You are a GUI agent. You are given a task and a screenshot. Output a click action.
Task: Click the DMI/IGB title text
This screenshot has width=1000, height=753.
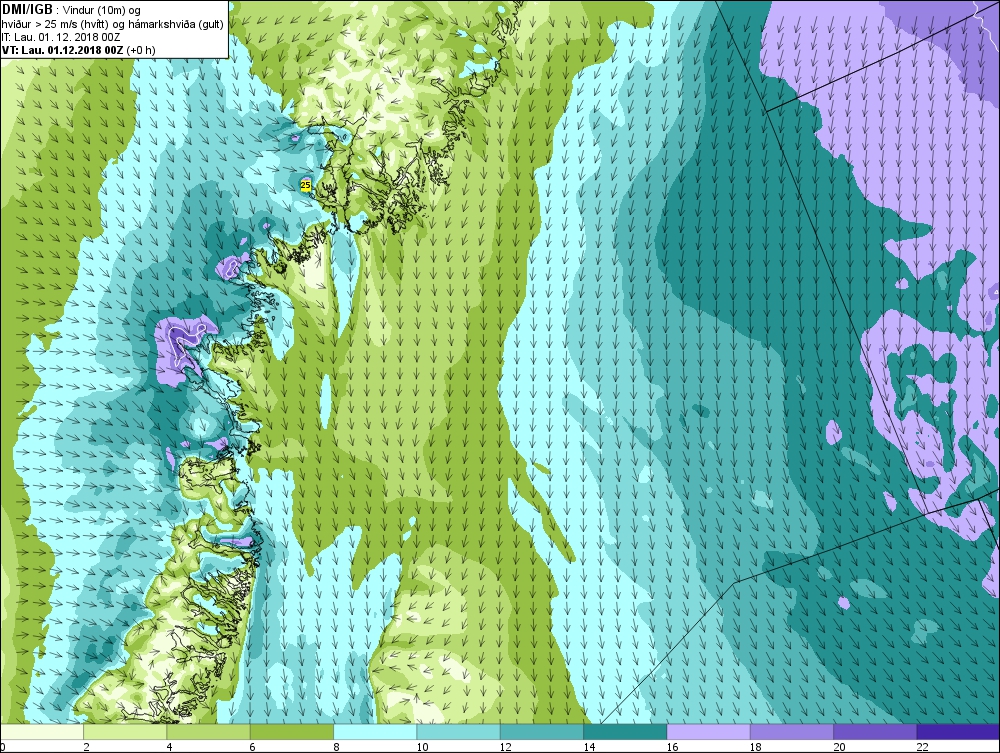(27, 10)
